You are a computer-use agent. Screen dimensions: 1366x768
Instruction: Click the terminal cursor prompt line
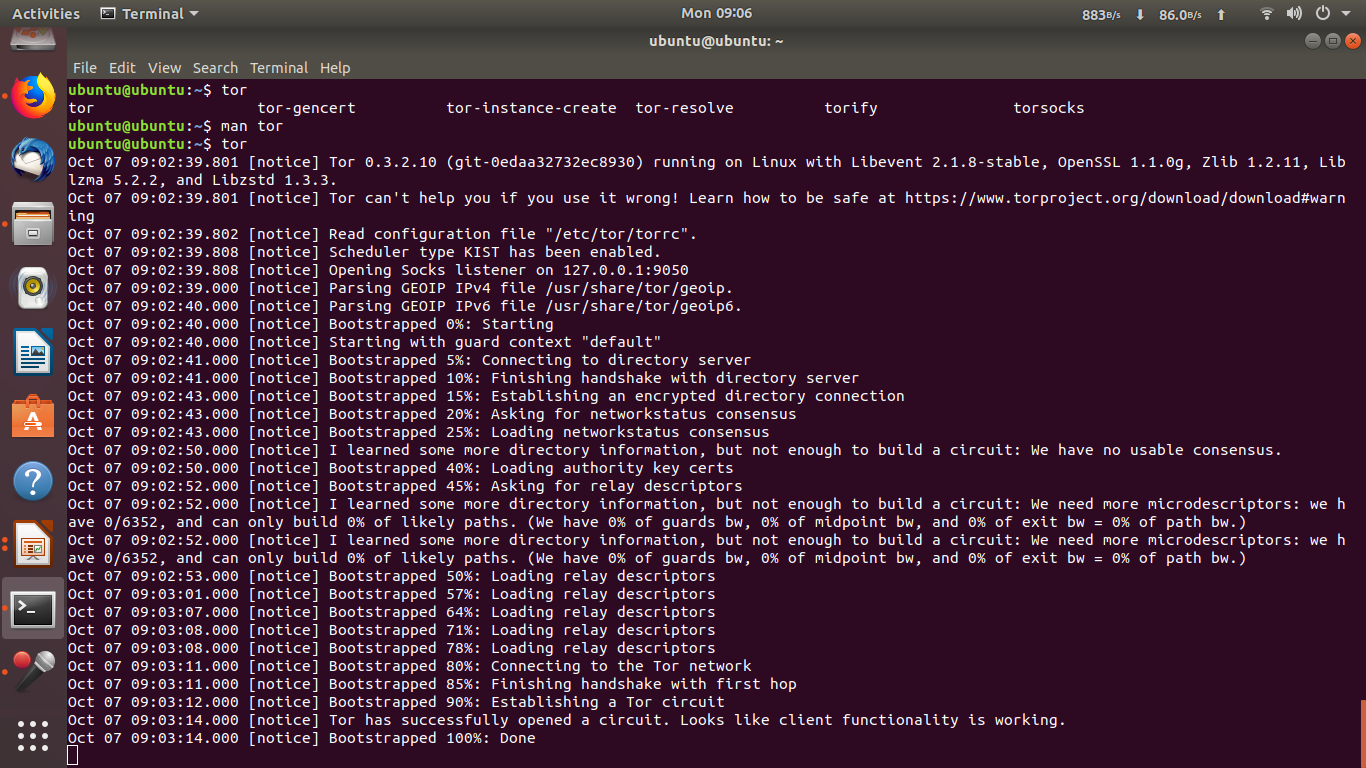click(x=73, y=756)
